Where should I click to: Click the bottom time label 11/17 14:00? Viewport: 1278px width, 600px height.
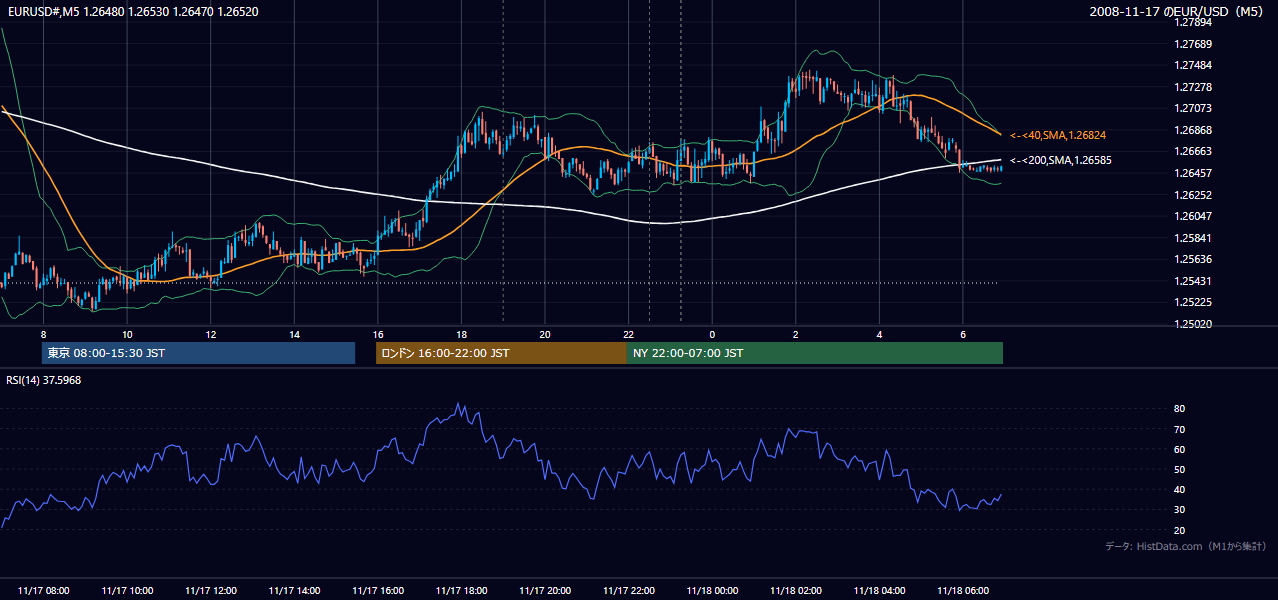[x=294, y=591]
